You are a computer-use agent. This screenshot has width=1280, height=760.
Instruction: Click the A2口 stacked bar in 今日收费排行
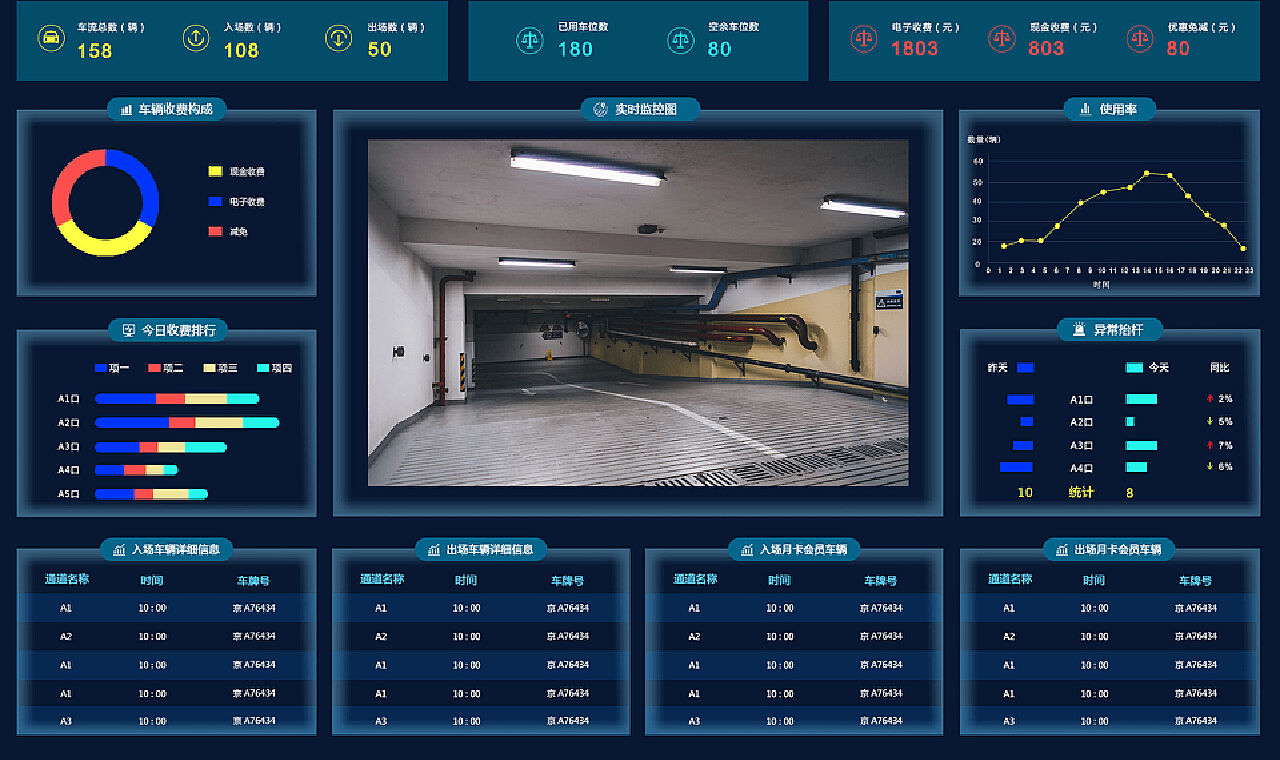coord(186,422)
